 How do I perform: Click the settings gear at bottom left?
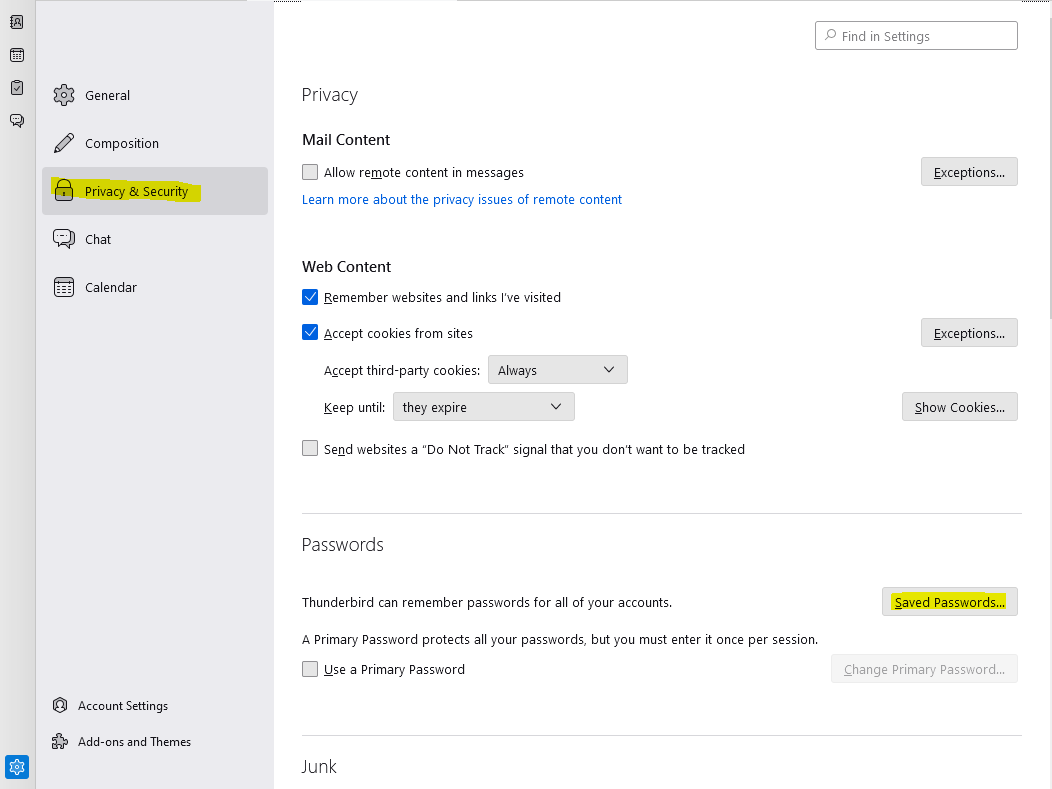point(17,768)
